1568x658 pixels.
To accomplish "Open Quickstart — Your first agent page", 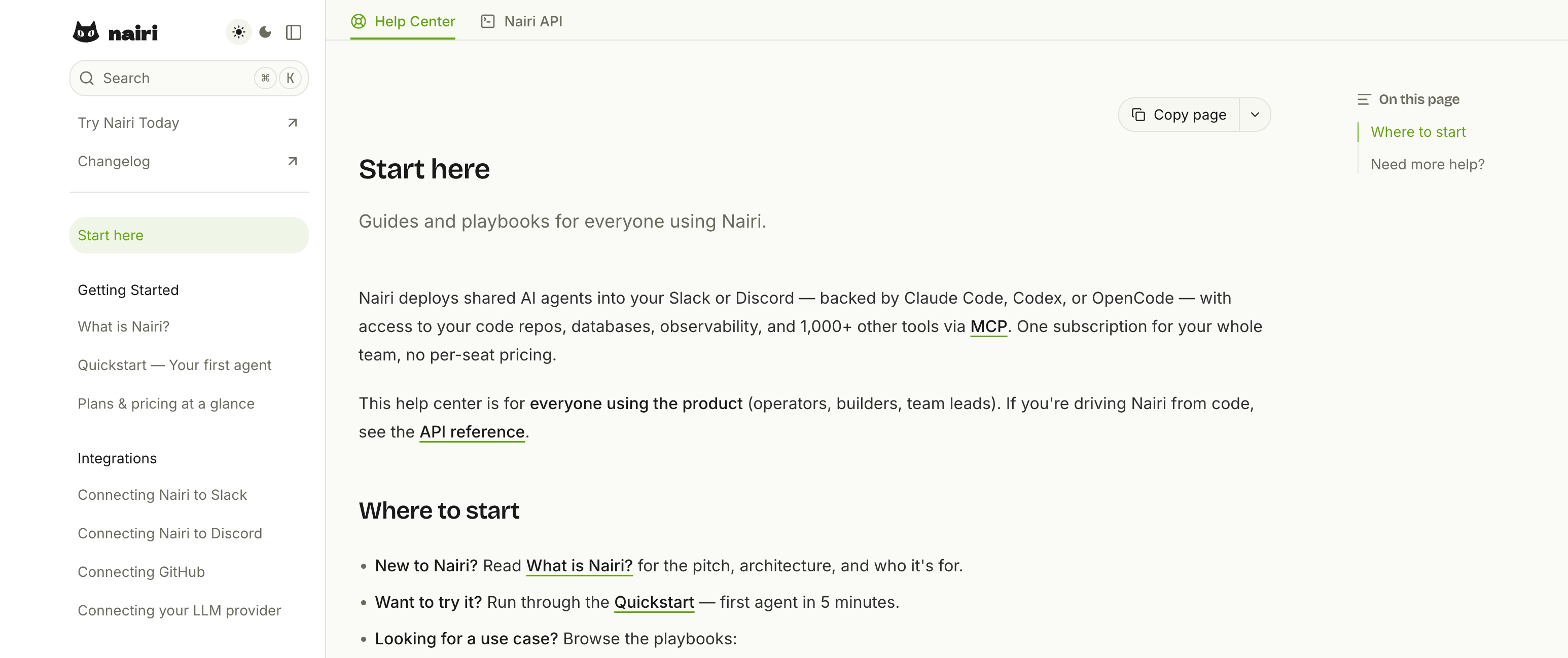I will coord(174,365).
